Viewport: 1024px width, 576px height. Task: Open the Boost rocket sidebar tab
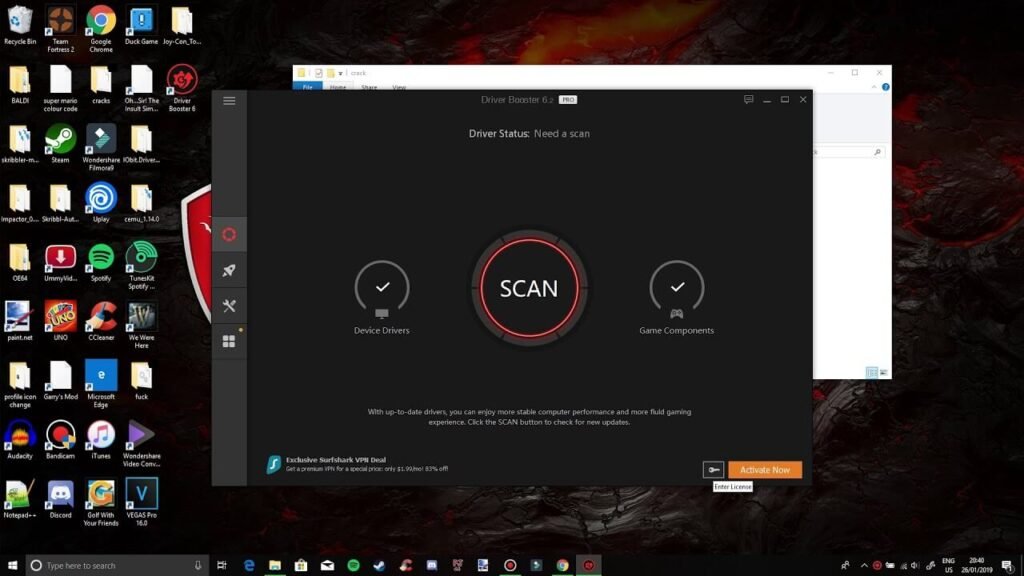[x=229, y=270]
